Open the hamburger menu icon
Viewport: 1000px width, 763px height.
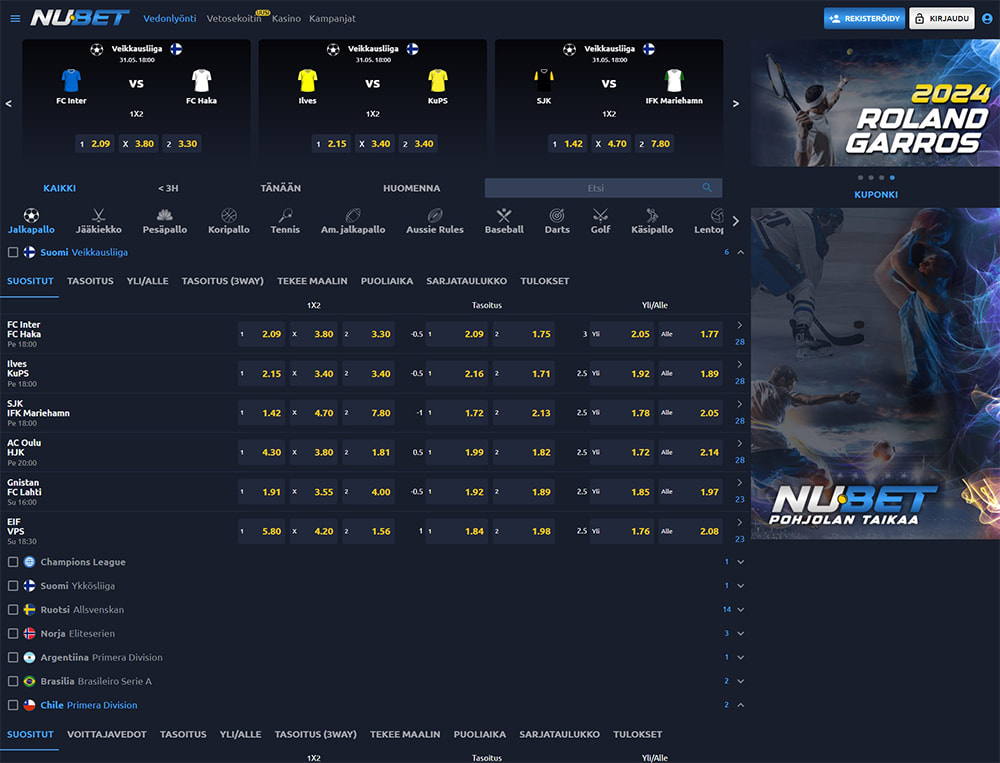point(15,19)
